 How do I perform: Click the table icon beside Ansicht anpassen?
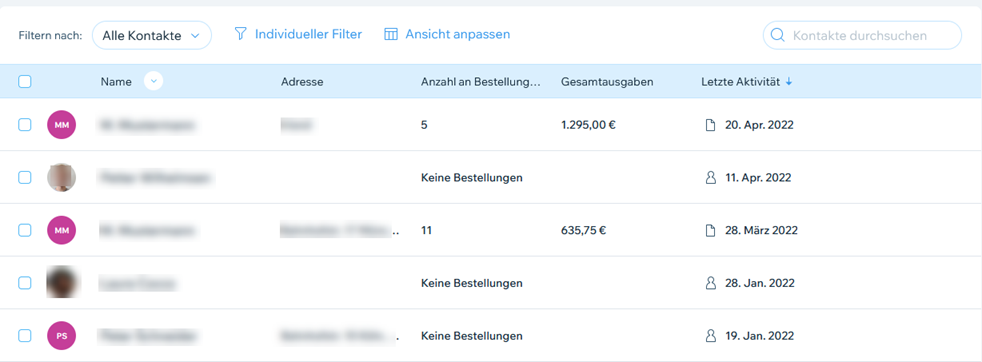click(x=391, y=34)
